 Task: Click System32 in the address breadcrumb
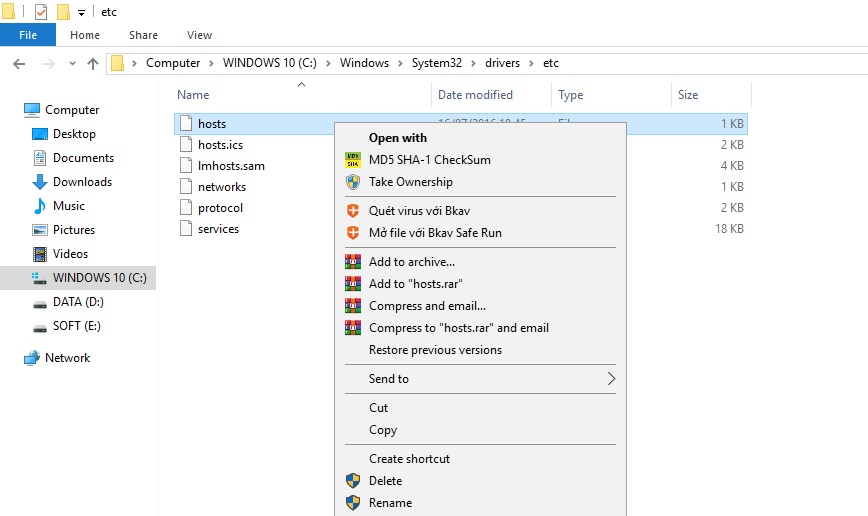coord(437,63)
